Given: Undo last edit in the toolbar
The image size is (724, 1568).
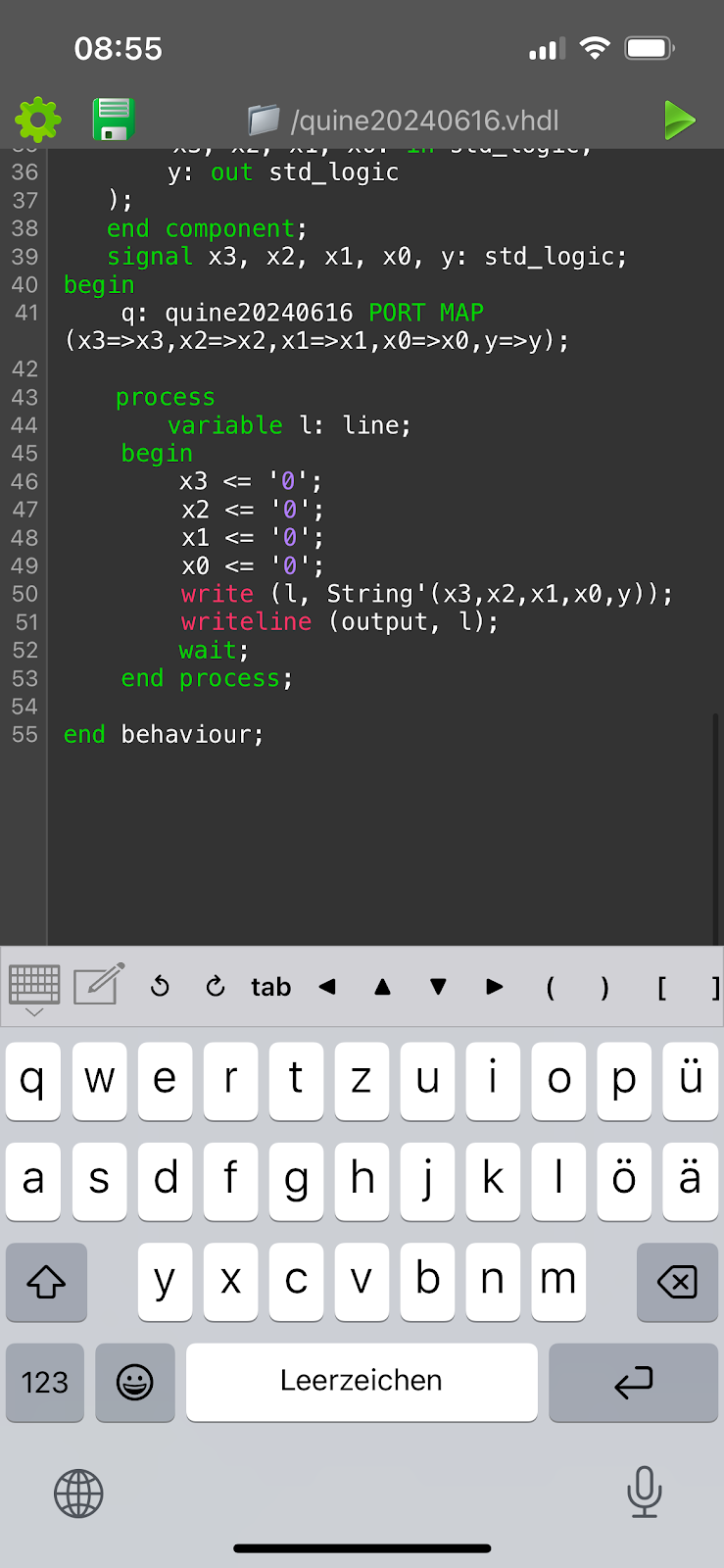Looking at the screenshot, I should pyautogui.click(x=160, y=987).
